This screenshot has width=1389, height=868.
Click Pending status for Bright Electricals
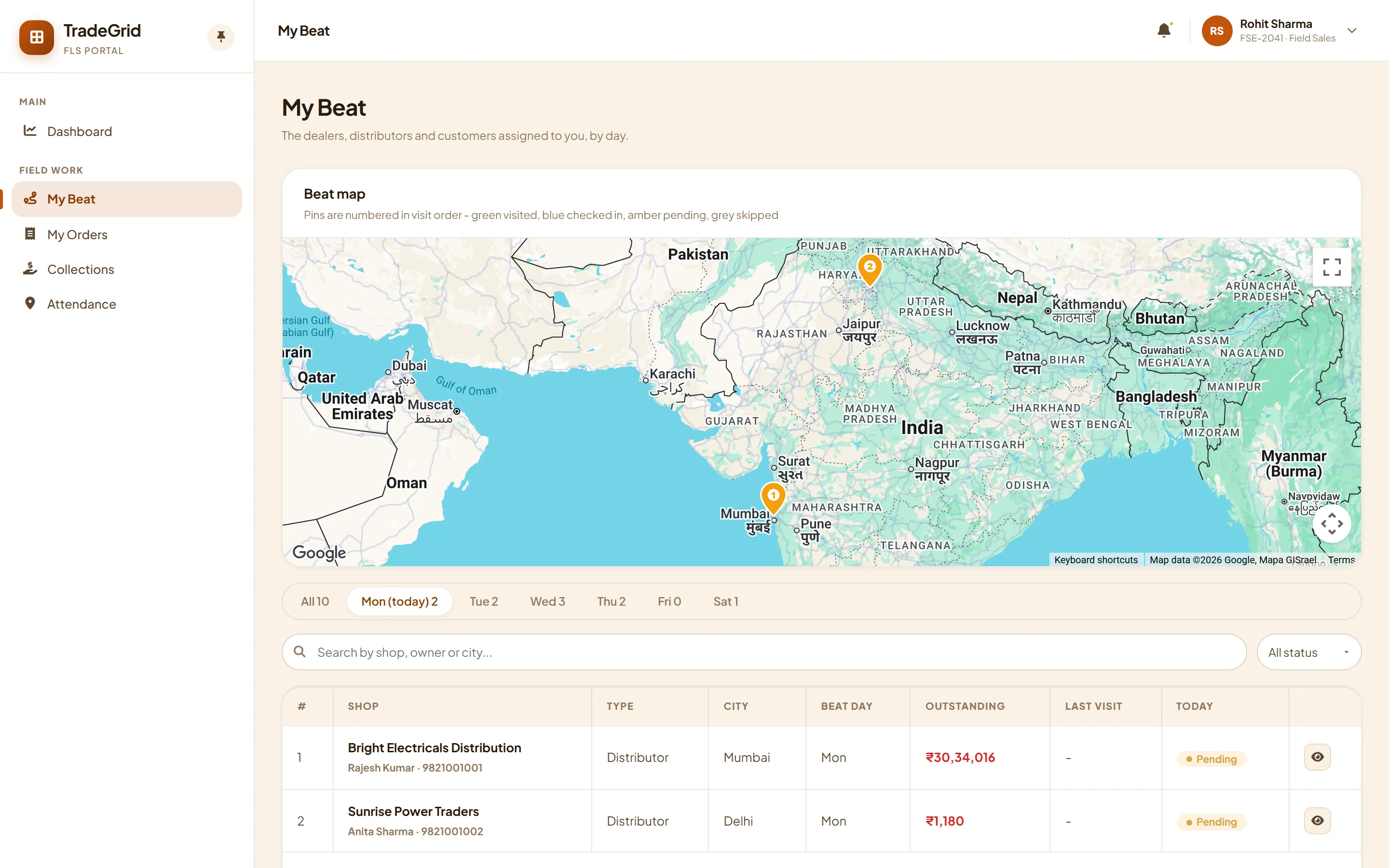(1212, 759)
